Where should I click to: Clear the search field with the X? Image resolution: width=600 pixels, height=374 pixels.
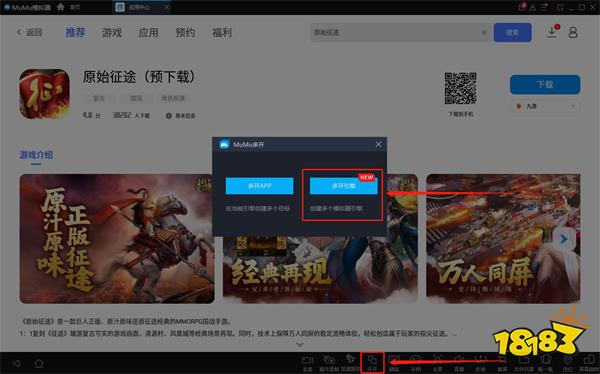484,33
